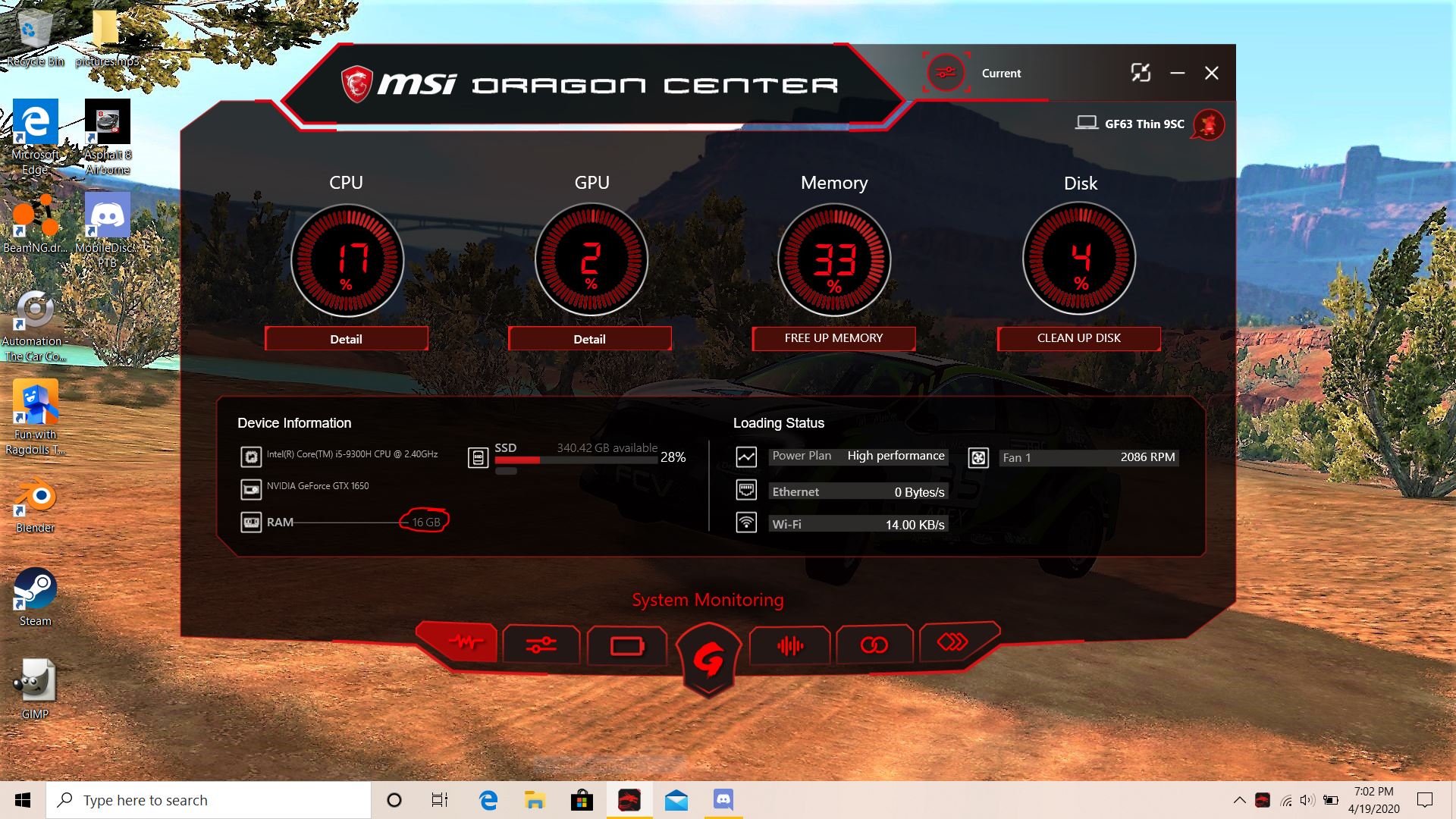Image resolution: width=1456 pixels, height=819 pixels.
Task: Click the Fan 1 icon
Action: 978,458
